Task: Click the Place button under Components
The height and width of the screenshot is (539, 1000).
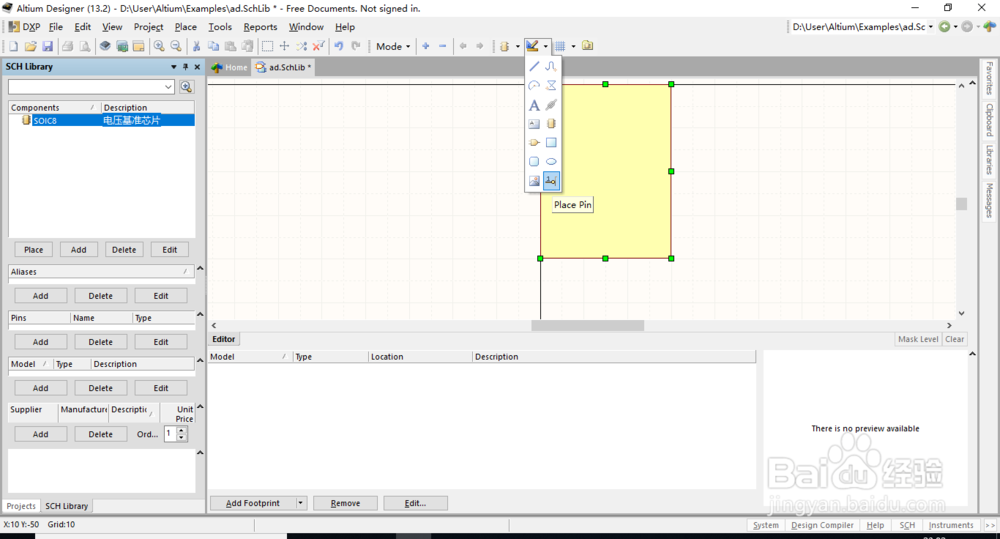Action: (x=34, y=249)
